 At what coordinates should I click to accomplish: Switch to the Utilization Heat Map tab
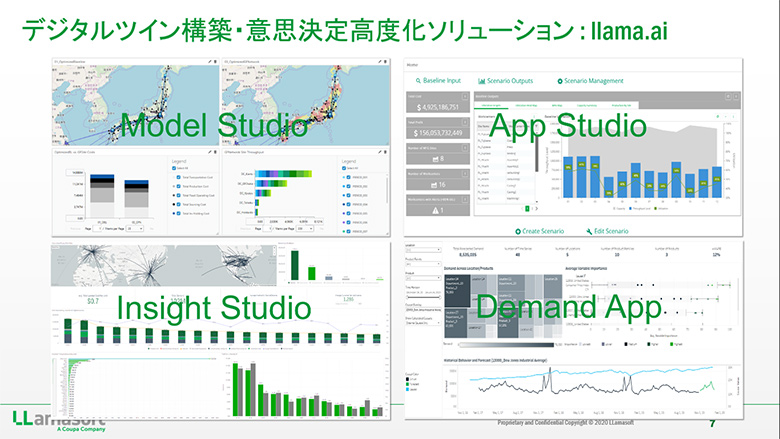tap(526, 105)
